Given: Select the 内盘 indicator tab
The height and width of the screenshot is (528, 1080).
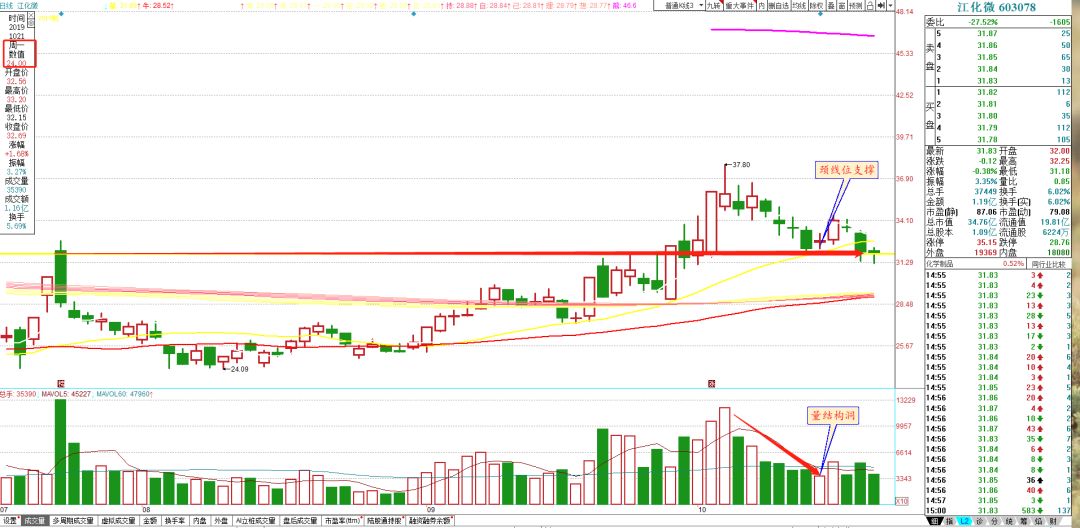Looking at the screenshot, I should click(x=200, y=521).
